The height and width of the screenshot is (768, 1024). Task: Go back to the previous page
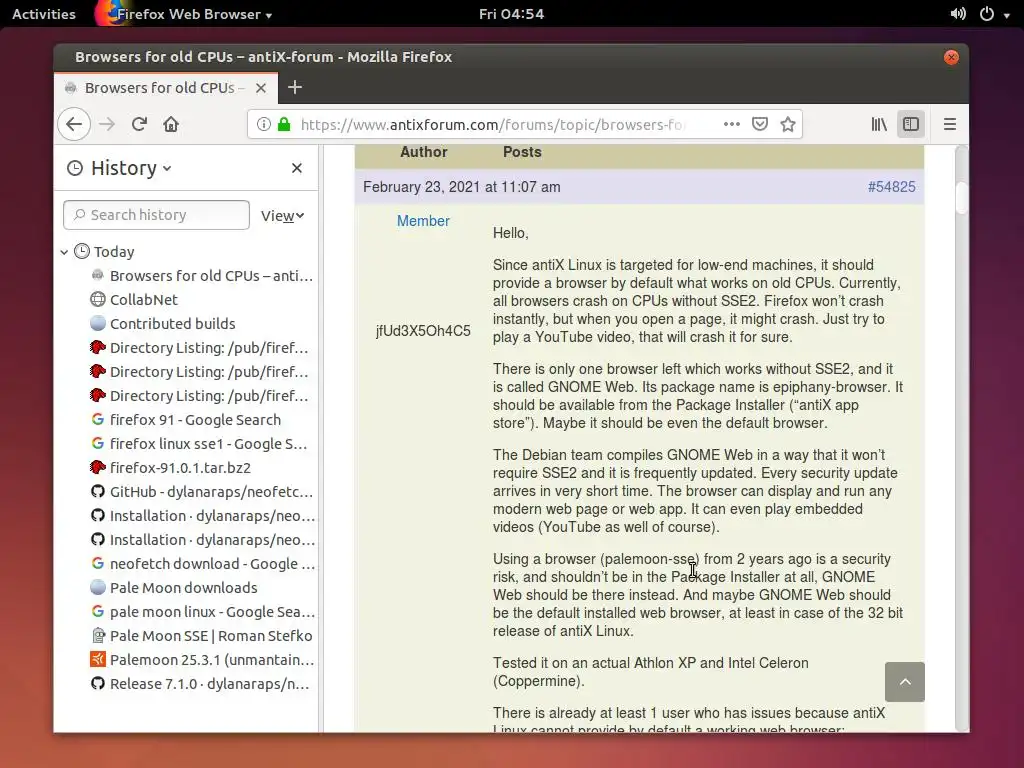[x=74, y=124]
